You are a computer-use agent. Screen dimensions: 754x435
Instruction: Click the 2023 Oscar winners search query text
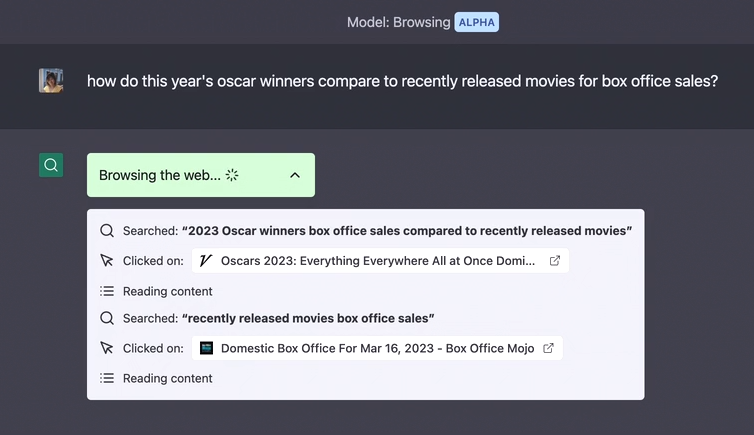[x=407, y=231]
